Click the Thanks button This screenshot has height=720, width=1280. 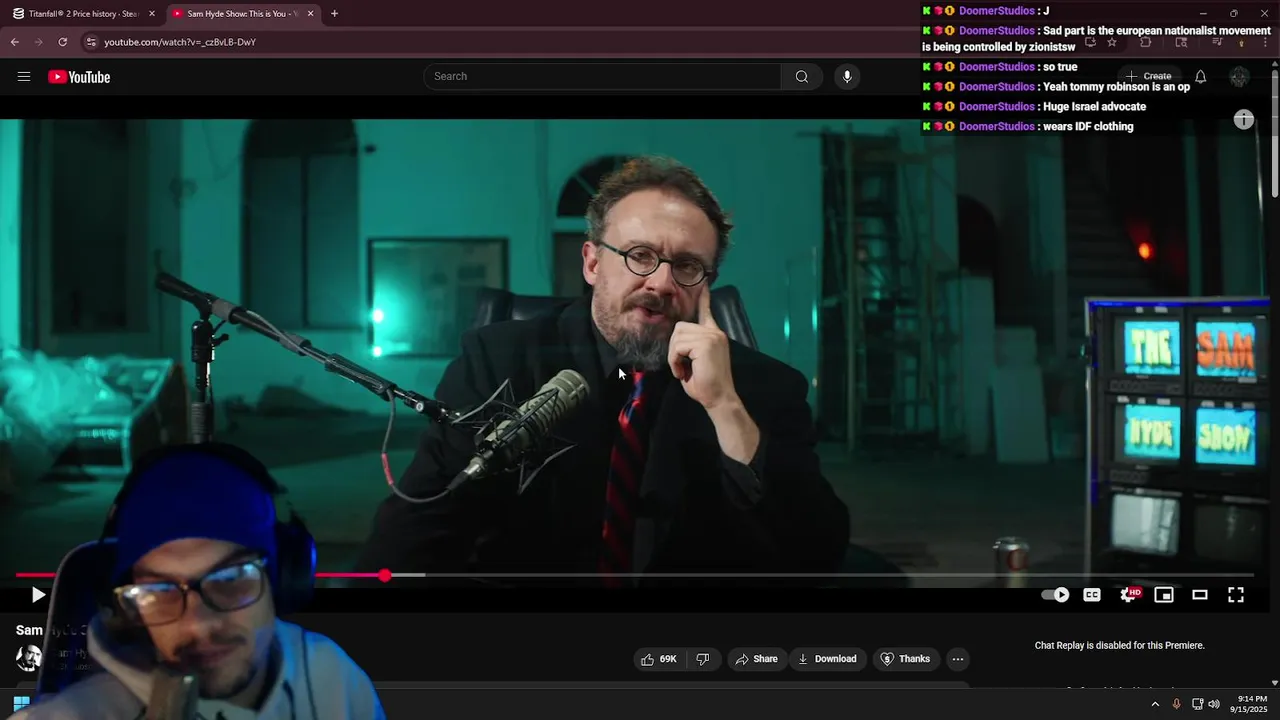[905, 659]
